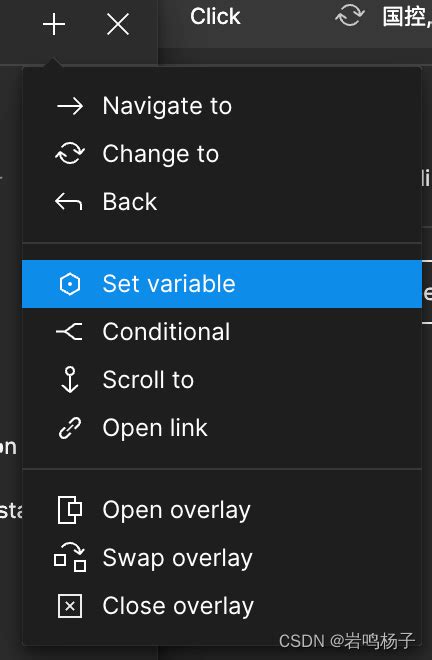Click the Navigate to arrow icon

click(70, 106)
